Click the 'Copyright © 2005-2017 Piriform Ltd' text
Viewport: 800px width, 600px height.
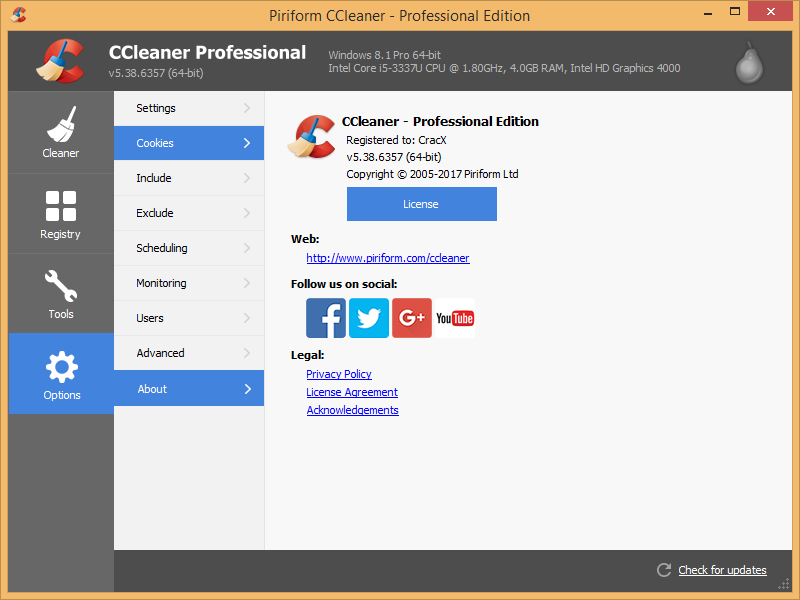[432, 174]
